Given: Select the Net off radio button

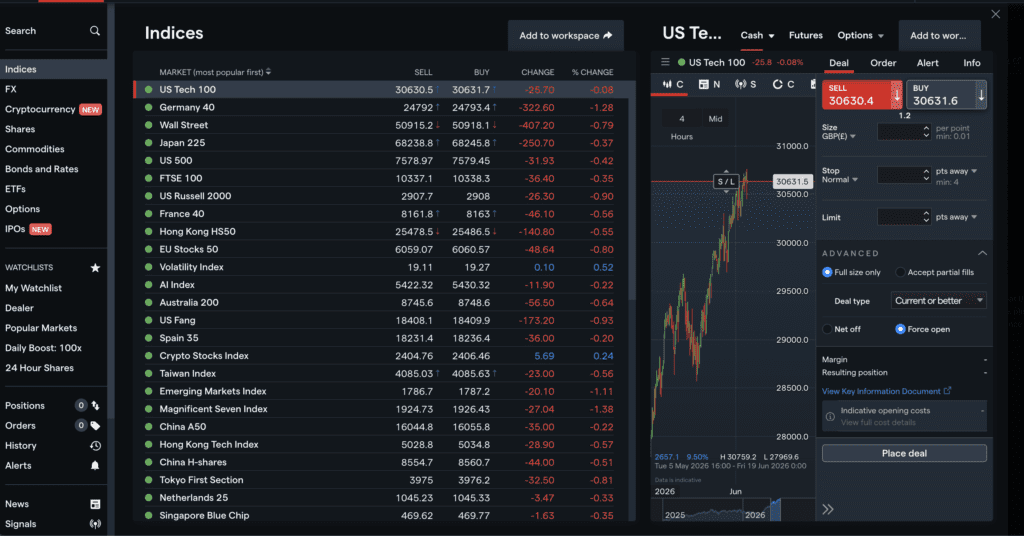Looking at the screenshot, I should [x=827, y=329].
